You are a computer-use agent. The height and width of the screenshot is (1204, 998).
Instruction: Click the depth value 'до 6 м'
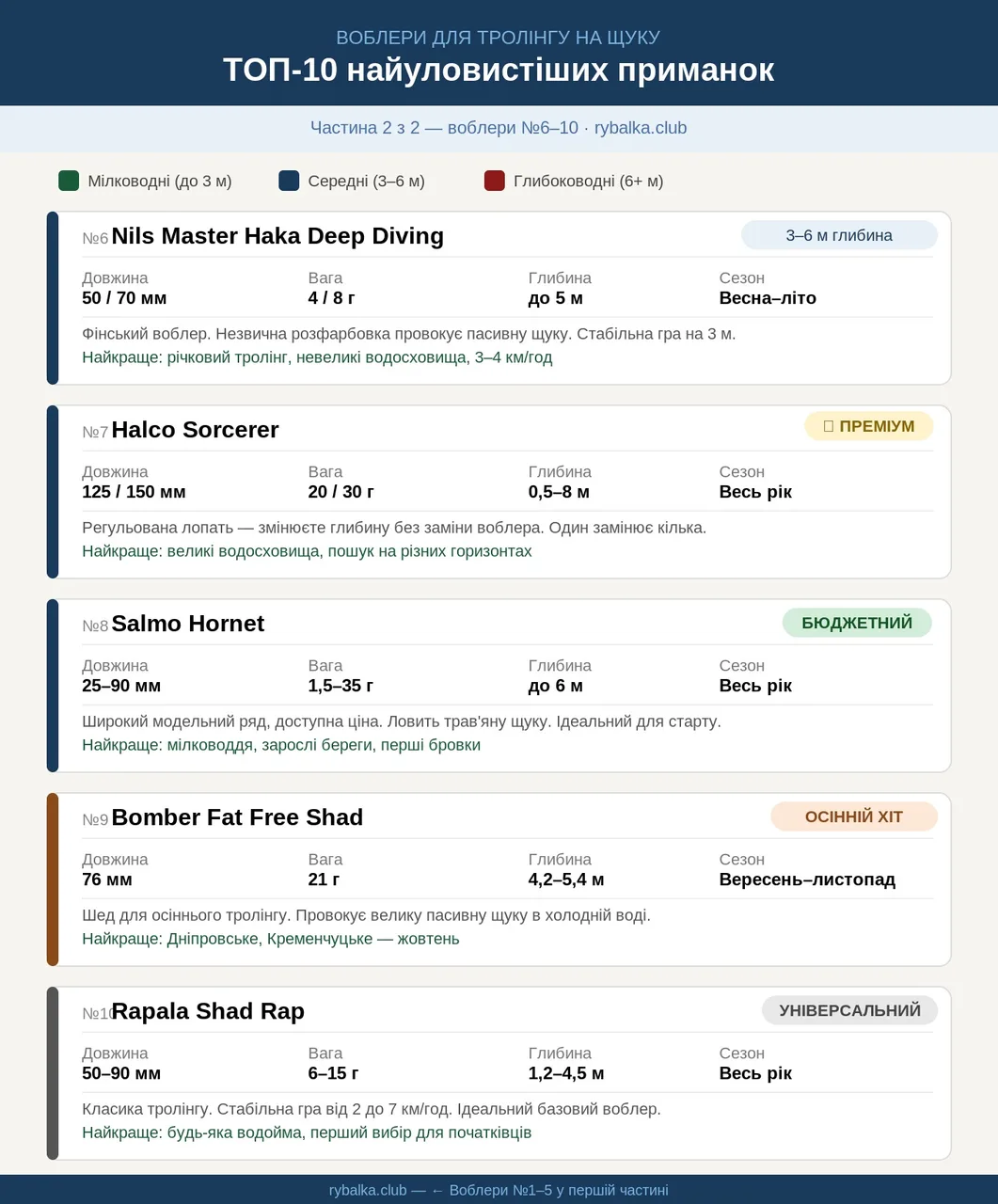click(x=556, y=686)
